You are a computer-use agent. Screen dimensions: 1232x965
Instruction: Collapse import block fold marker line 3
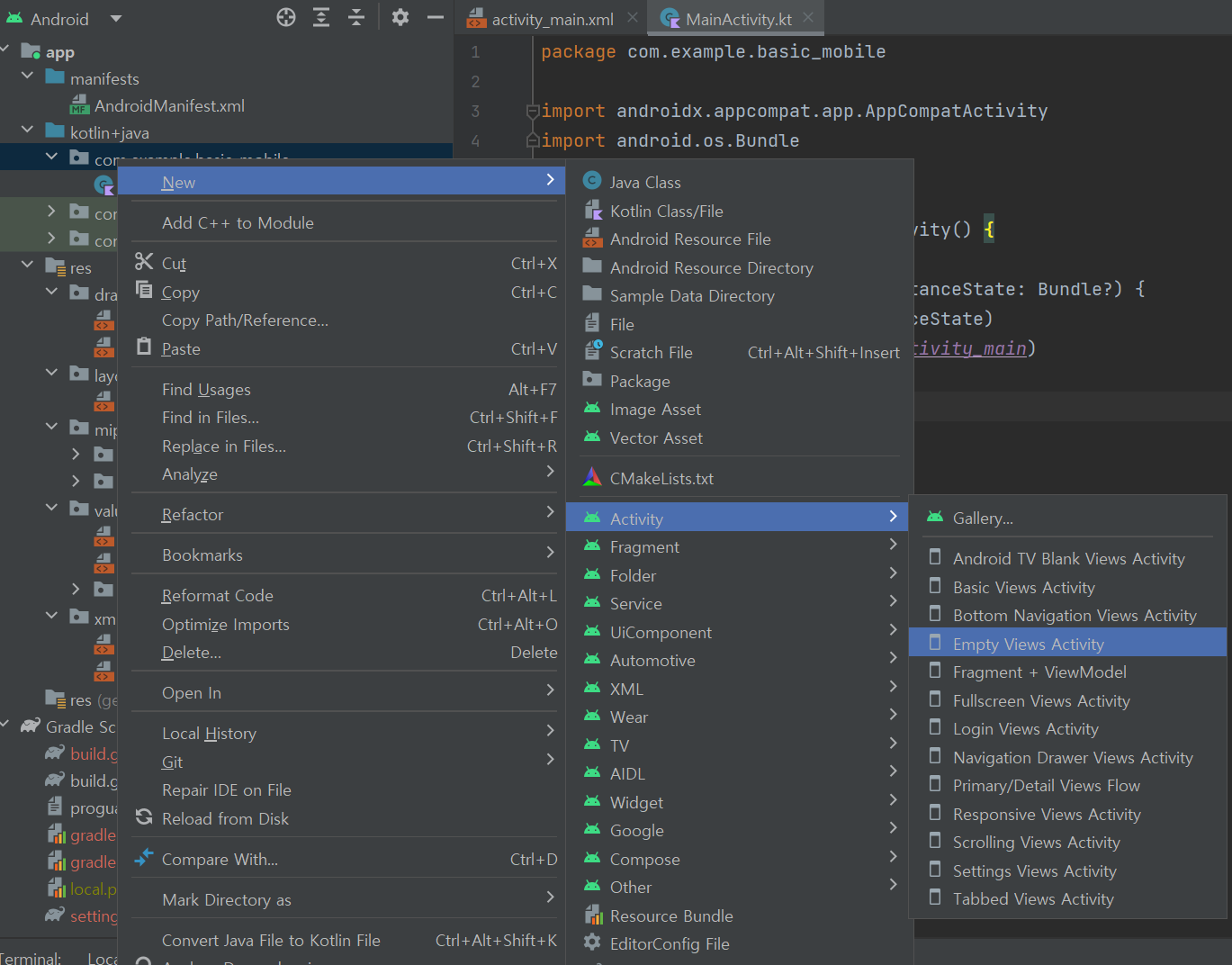coord(532,112)
